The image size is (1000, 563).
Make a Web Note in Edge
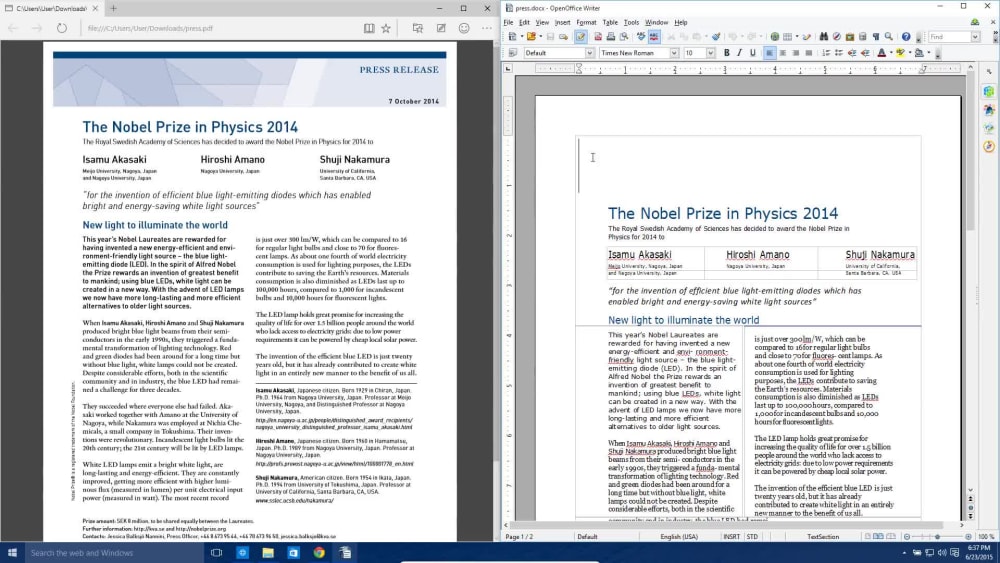[441, 28]
